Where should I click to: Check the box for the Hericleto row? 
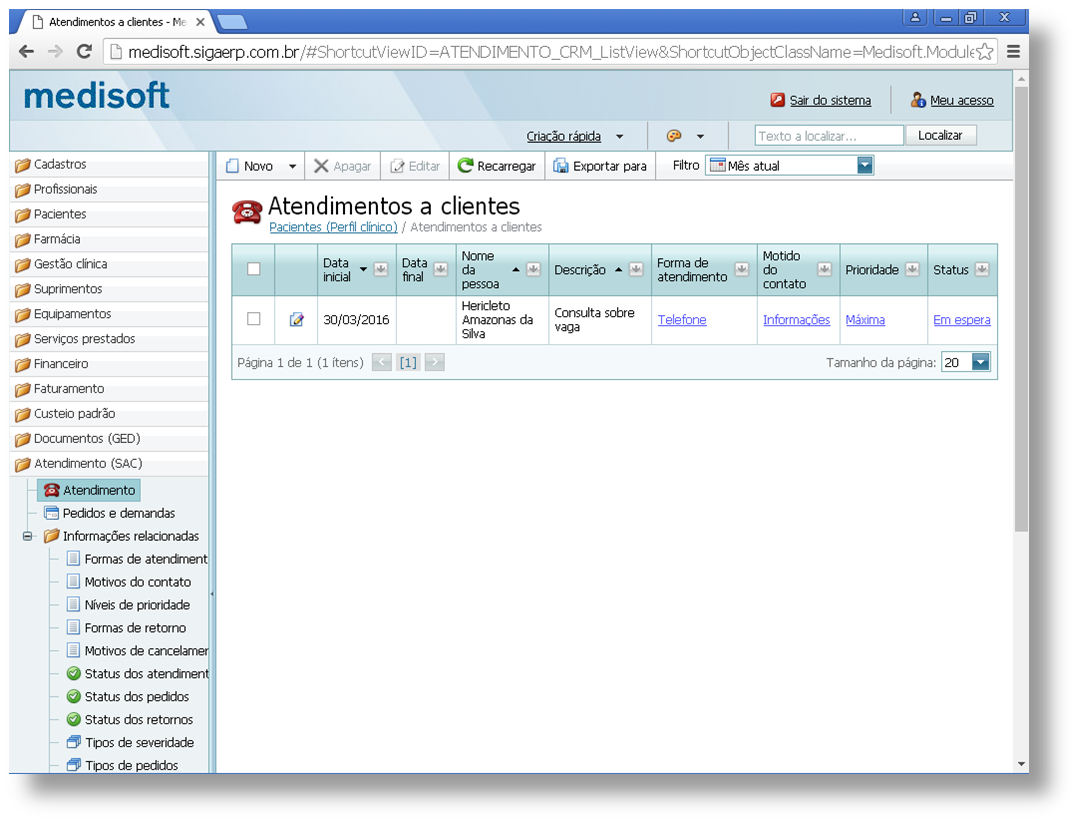click(254, 319)
